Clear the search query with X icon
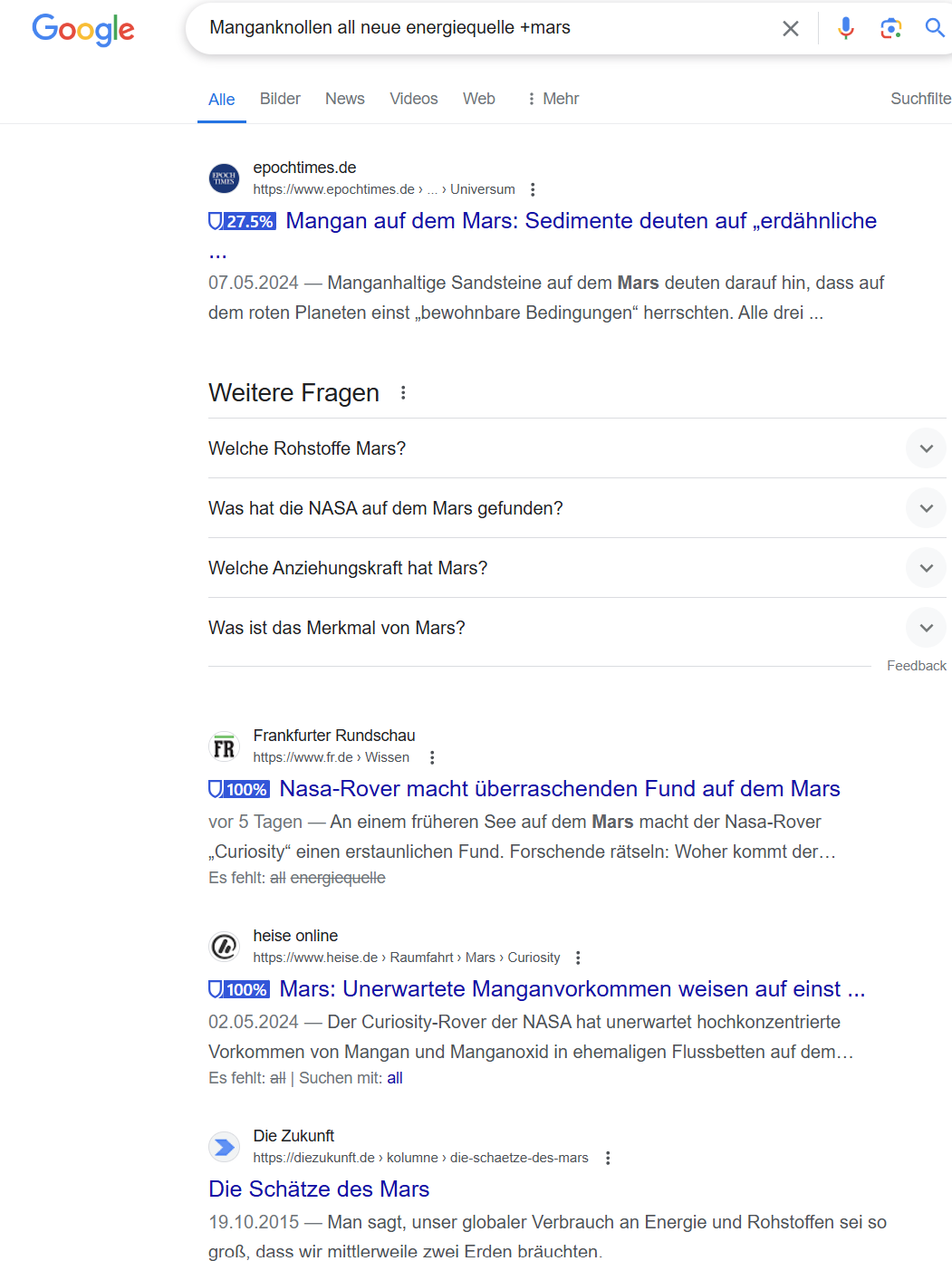The height and width of the screenshot is (1261, 952). pos(791,28)
